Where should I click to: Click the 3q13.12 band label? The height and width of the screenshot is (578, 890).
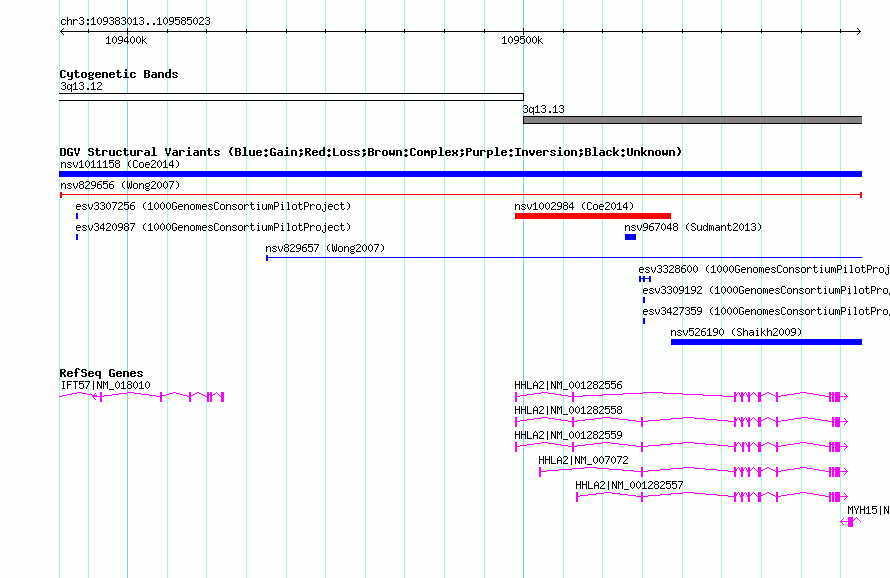(x=81, y=86)
